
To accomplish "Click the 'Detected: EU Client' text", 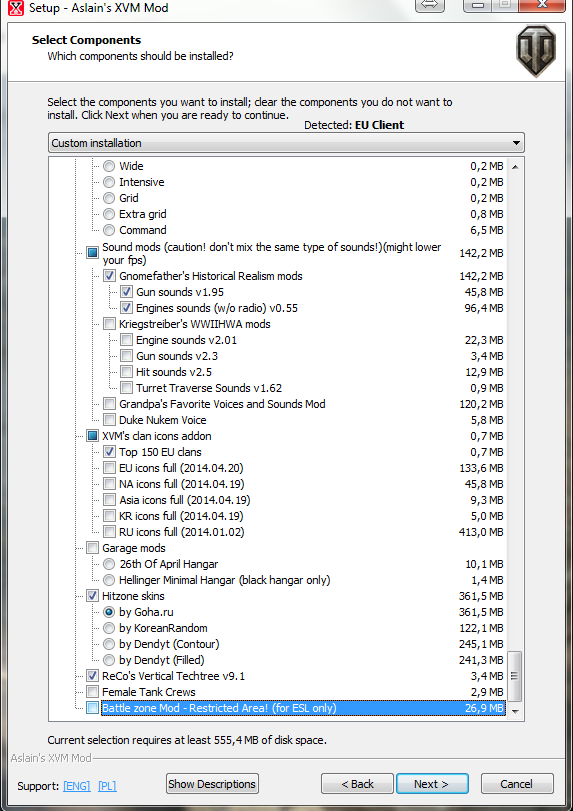I will 354,125.
